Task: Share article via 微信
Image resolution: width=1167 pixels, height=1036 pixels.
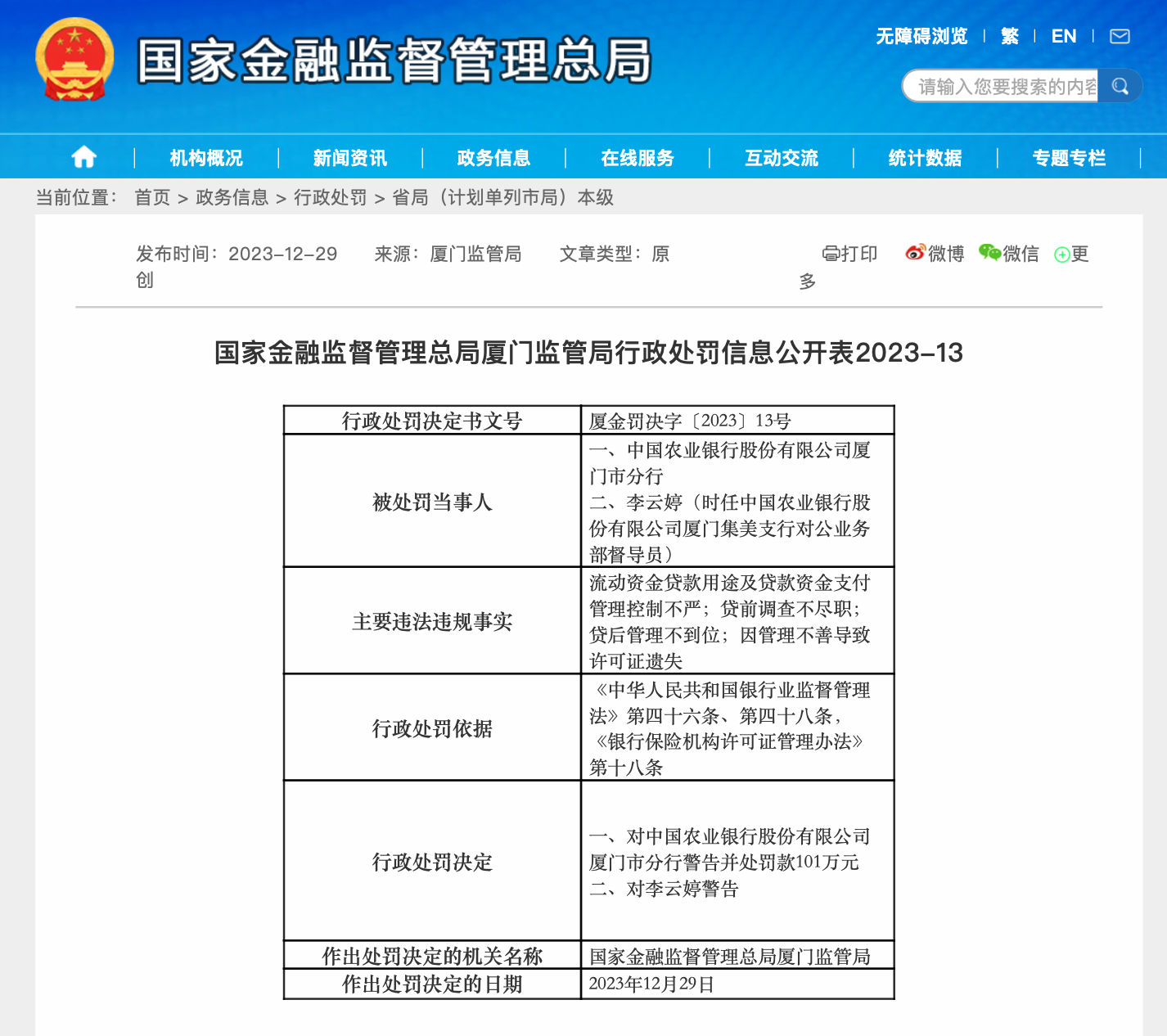Action: coord(1009,254)
